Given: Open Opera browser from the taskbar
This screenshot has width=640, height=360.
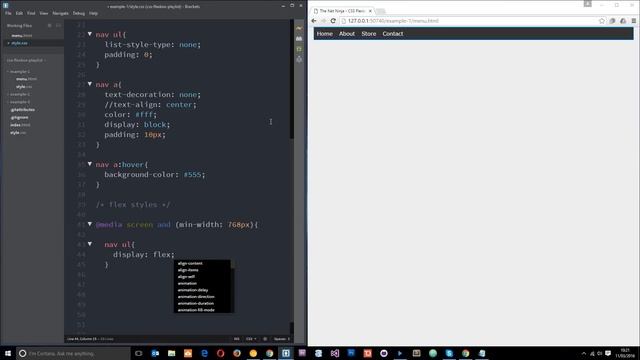Looking at the screenshot, I should (x=220, y=353).
